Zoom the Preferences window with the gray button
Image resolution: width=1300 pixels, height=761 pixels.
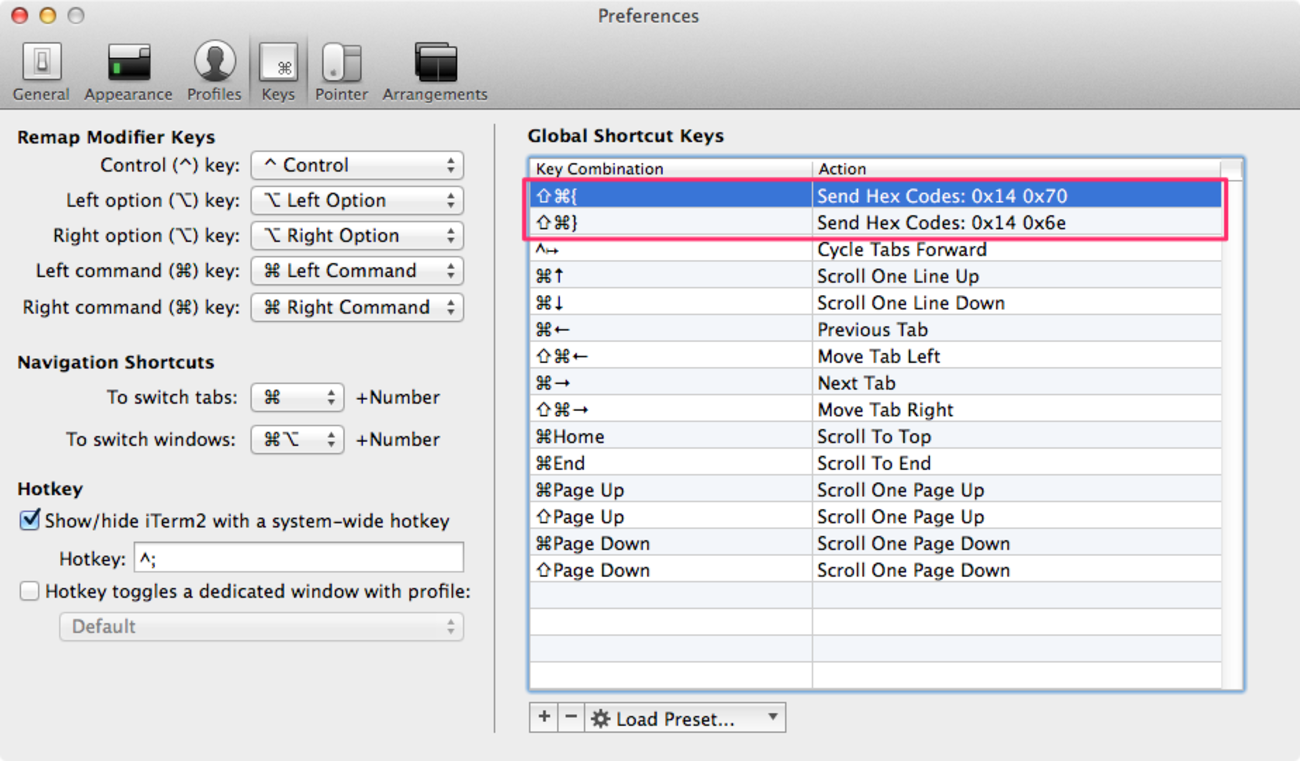[x=75, y=16]
